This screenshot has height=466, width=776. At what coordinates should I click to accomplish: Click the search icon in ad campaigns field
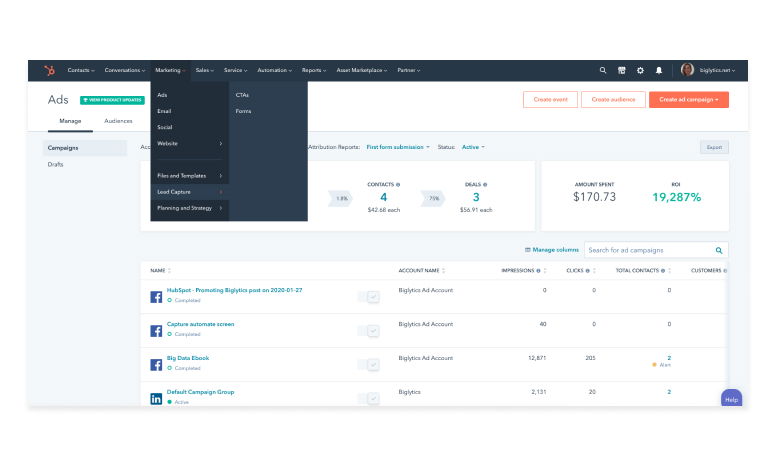719,250
